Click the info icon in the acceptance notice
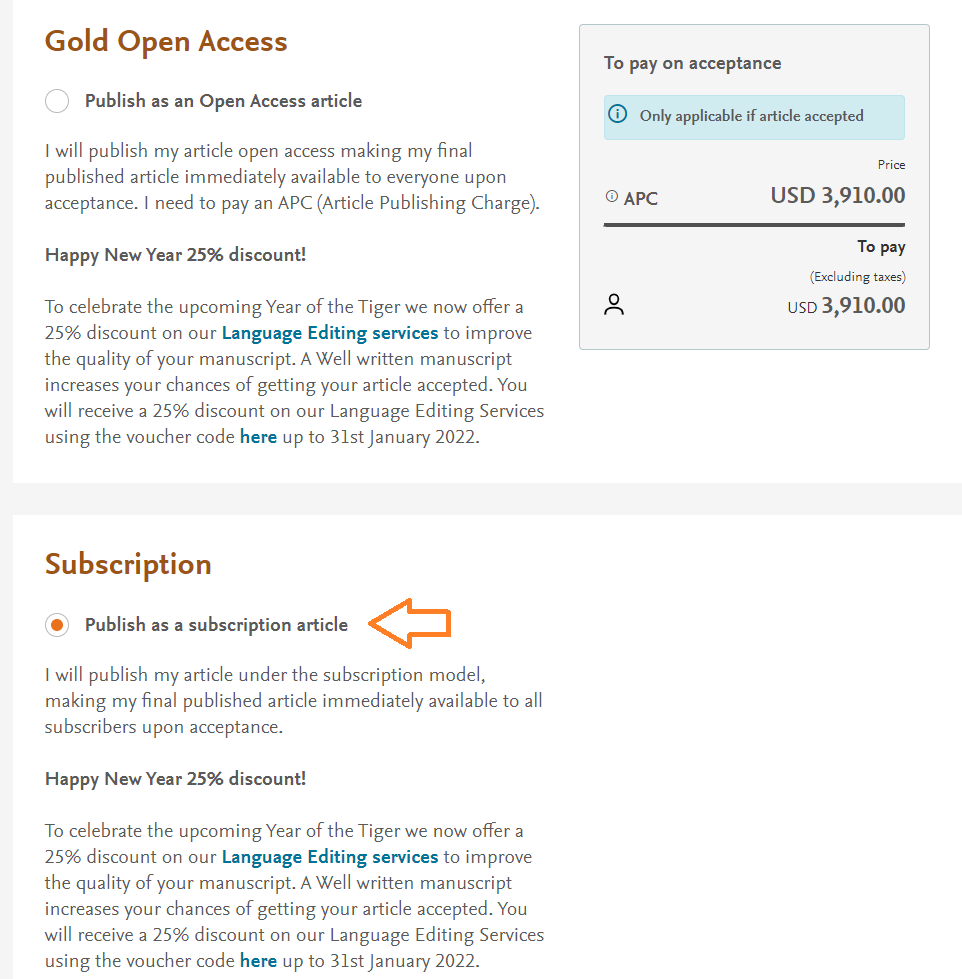This screenshot has width=962, height=979. [x=618, y=115]
